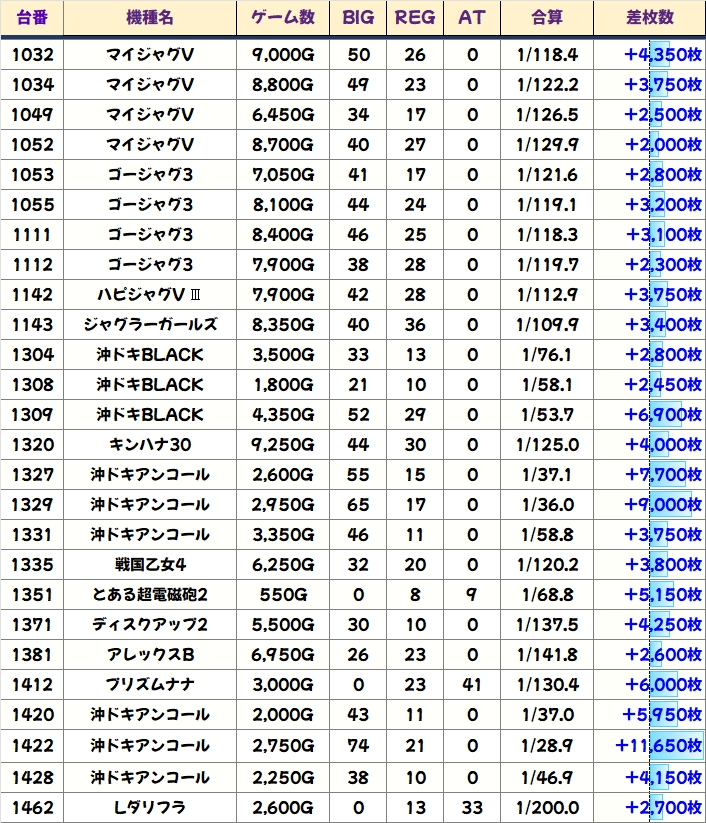This screenshot has height=823, width=706.
Task: Click the とある超電磁砲2 machine name
Action: 150,595
